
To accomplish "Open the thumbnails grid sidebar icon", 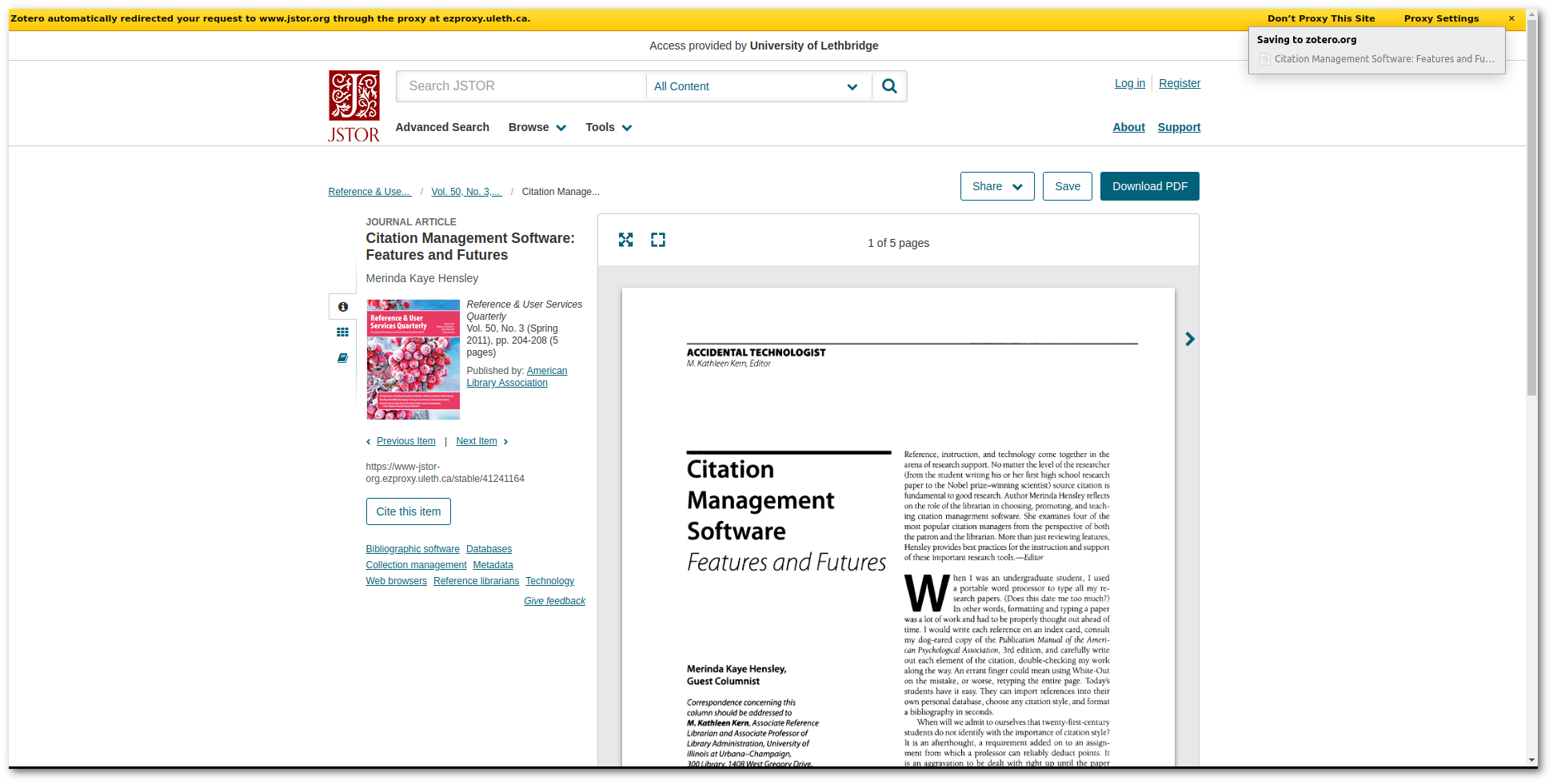I will (x=343, y=332).
